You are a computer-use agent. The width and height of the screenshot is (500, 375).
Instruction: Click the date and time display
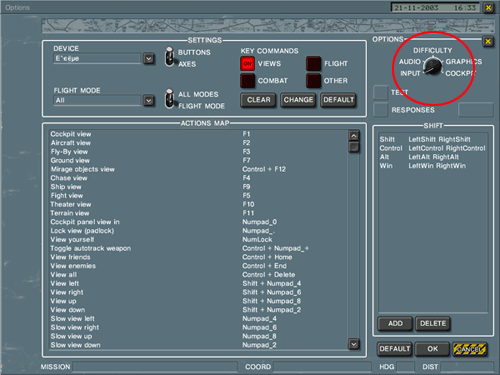click(435, 7)
